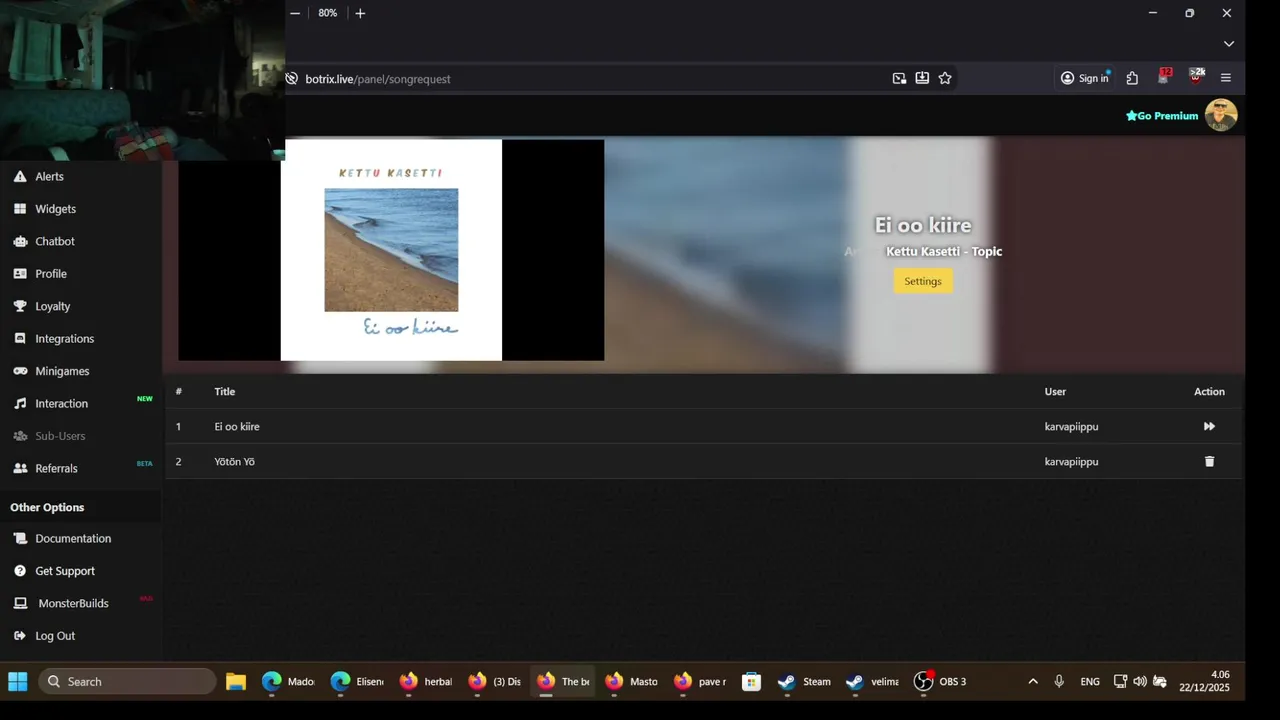Image resolution: width=1280 pixels, height=720 pixels.
Task: Click the picture-in-picture icon in address bar
Action: pyautogui.click(x=899, y=78)
